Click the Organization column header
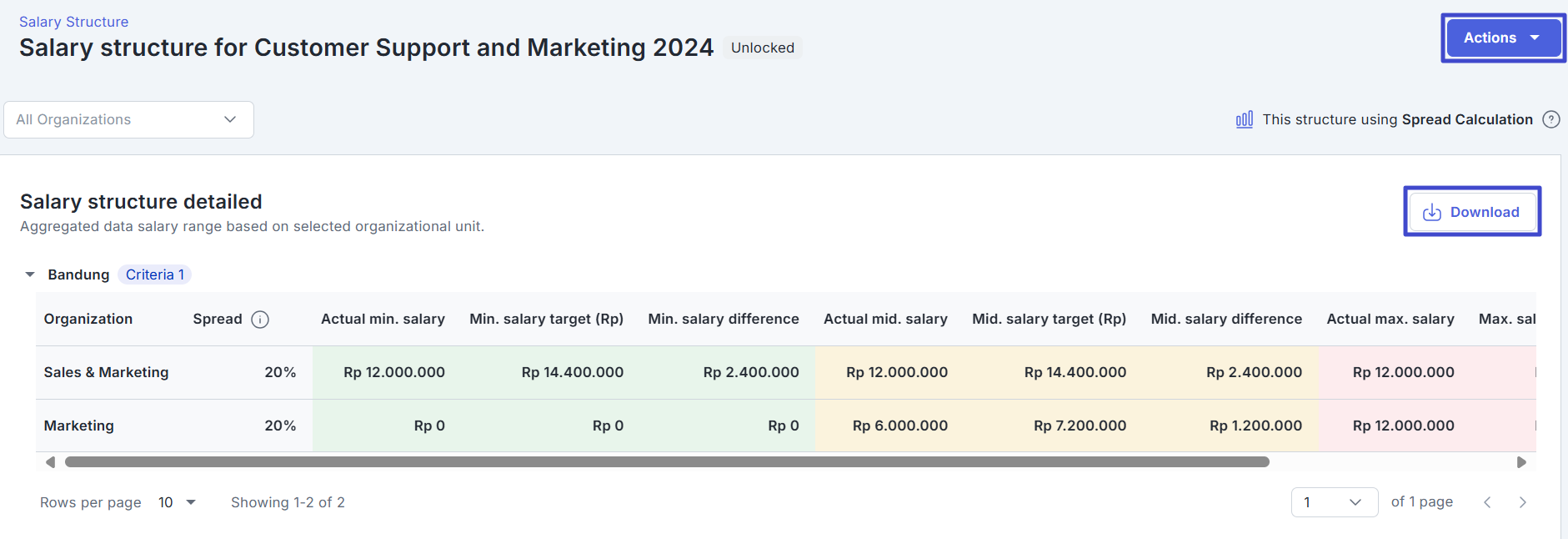 pos(88,319)
